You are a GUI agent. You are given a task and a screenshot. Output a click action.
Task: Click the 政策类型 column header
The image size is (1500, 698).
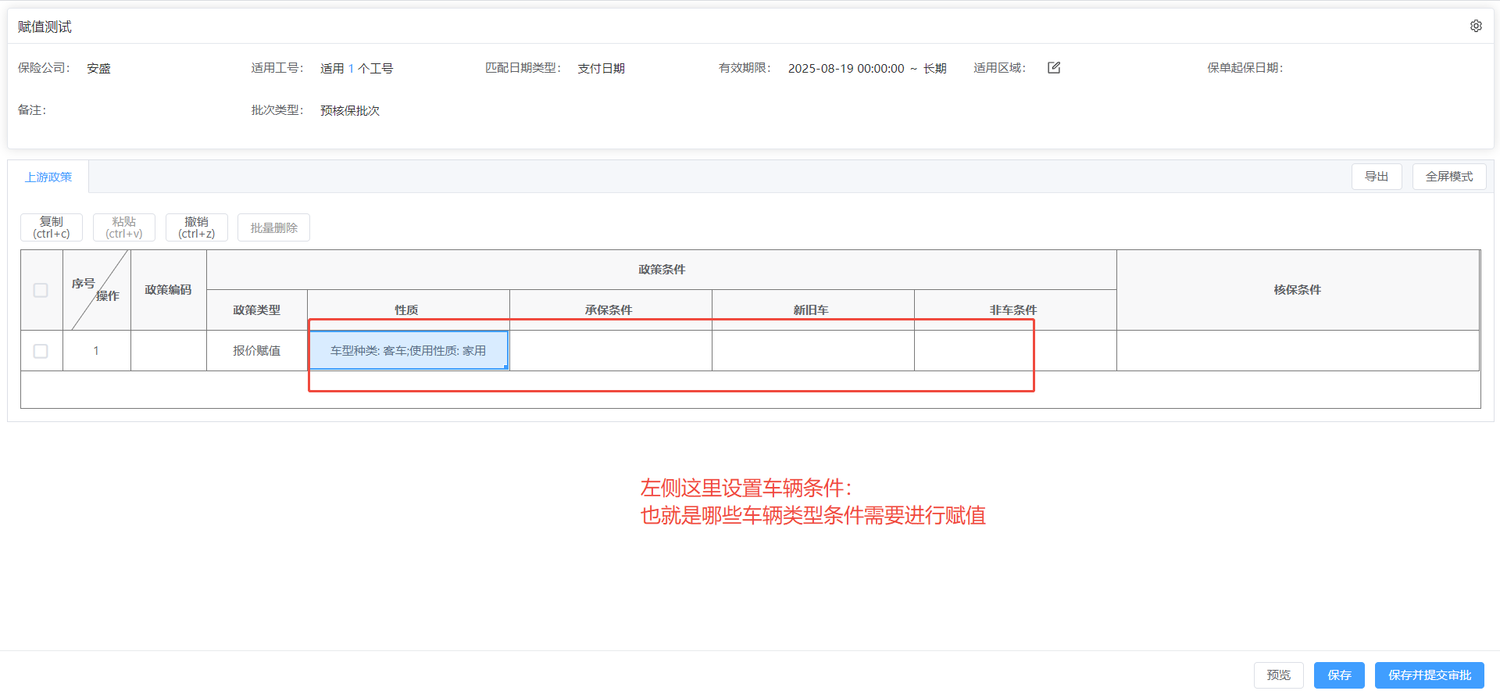click(257, 310)
